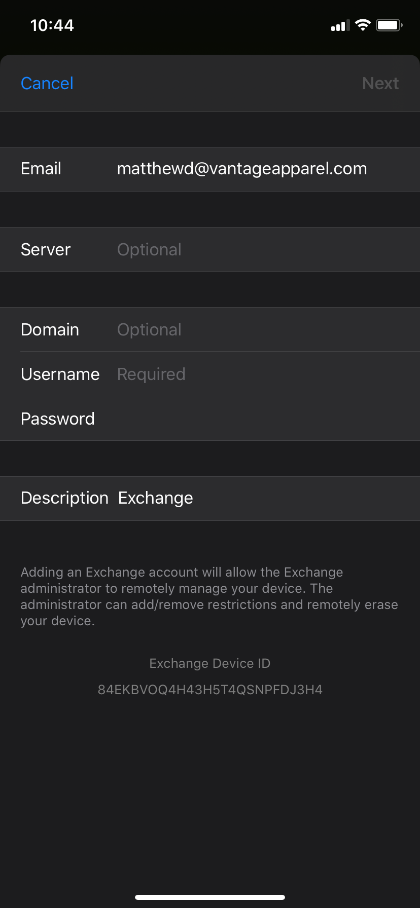Tap the Exchange Device ID heading
Image resolution: width=420 pixels, height=908 pixels.
pos(210,664)
